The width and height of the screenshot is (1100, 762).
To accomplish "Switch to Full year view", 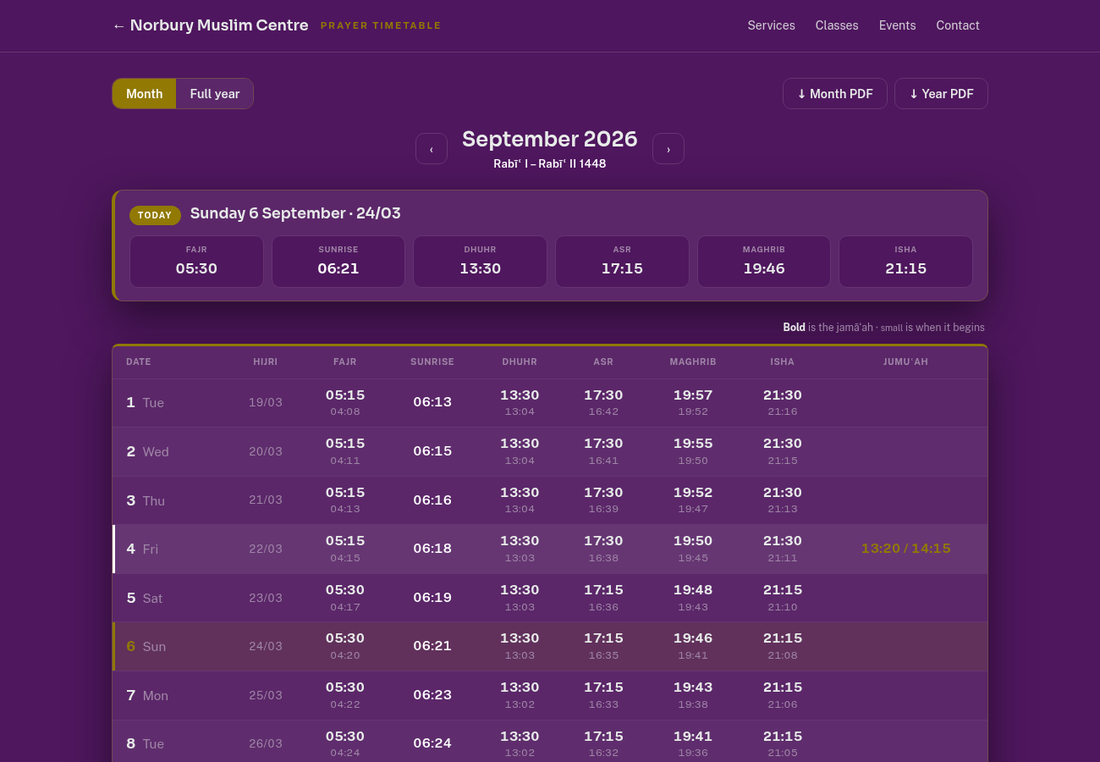I will [215, 93].
